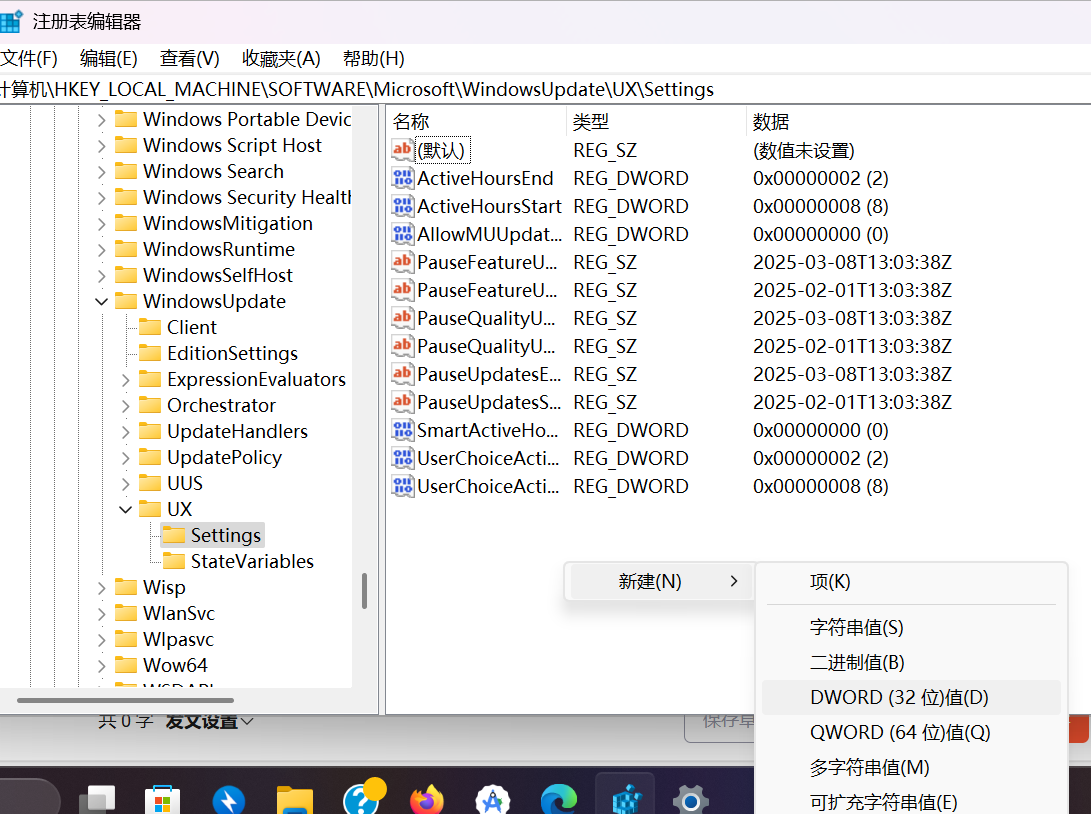
Task: Open Android Studio from the taskbar
Action: (493, 800)
